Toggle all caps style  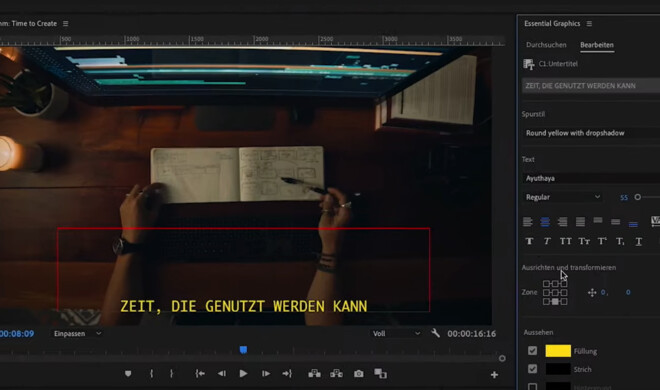565,241
